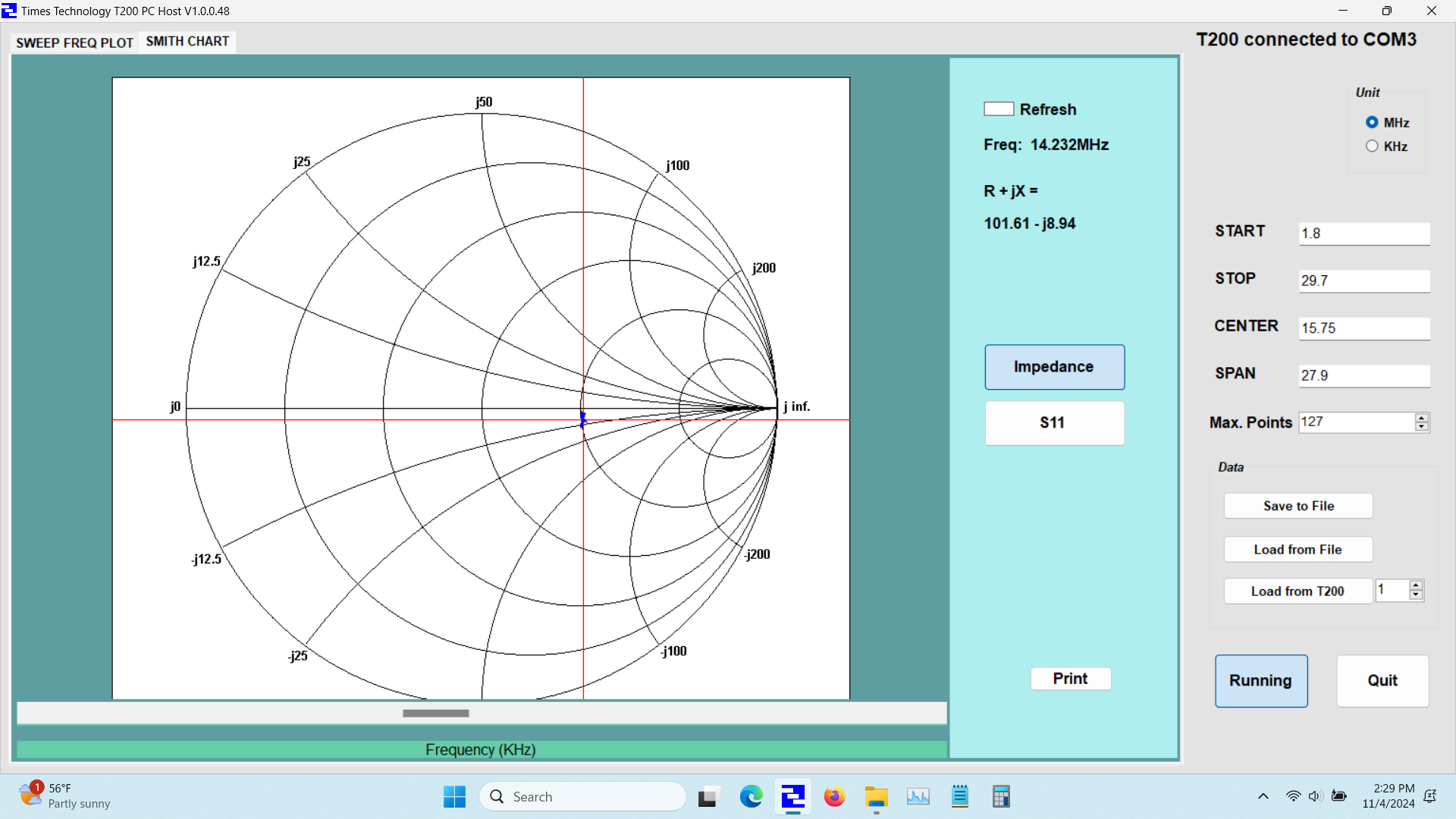
Task: Click the SPAN input field
Action: click(x=1364, y=375)
